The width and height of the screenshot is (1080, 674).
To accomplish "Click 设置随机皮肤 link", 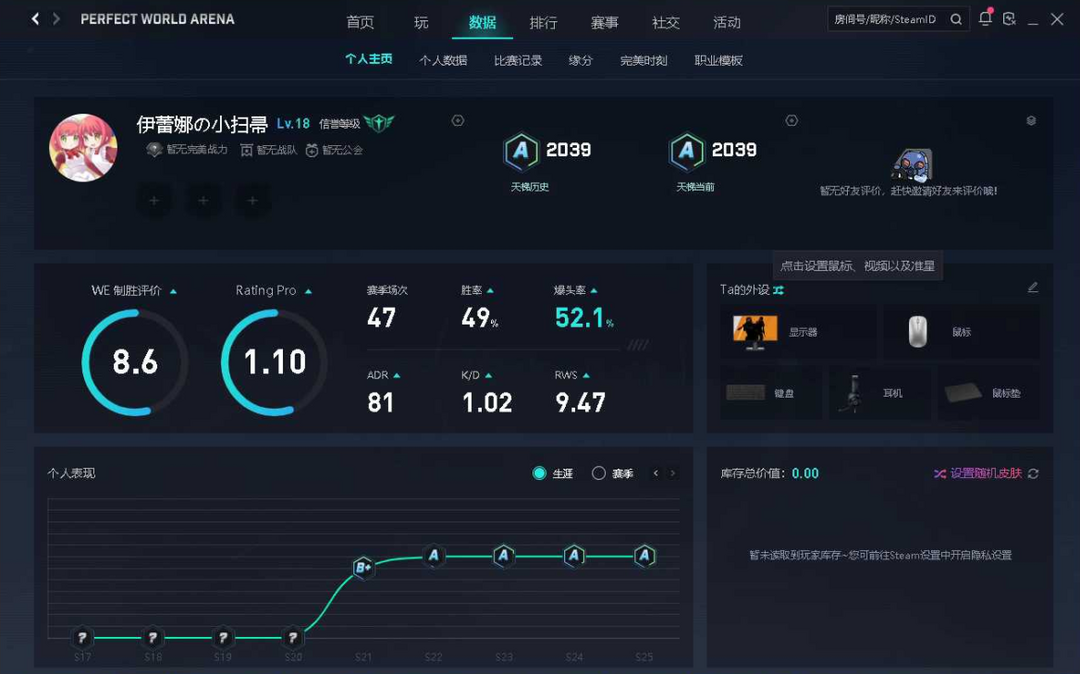I will (x=986, y=473).
